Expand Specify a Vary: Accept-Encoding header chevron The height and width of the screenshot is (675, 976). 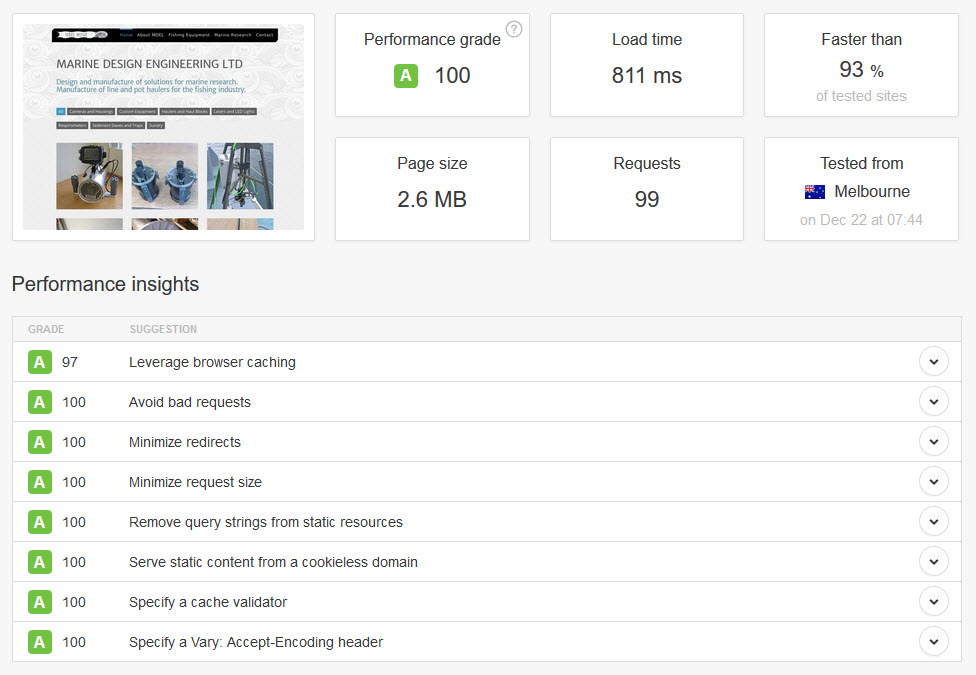point(934,641)
